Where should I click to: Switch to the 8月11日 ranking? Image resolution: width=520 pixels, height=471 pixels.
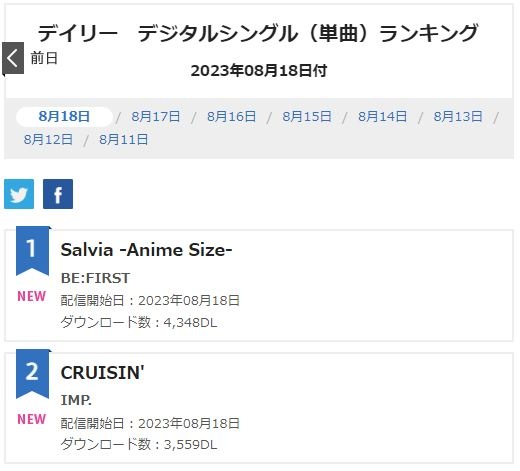(x=124, y=139)
